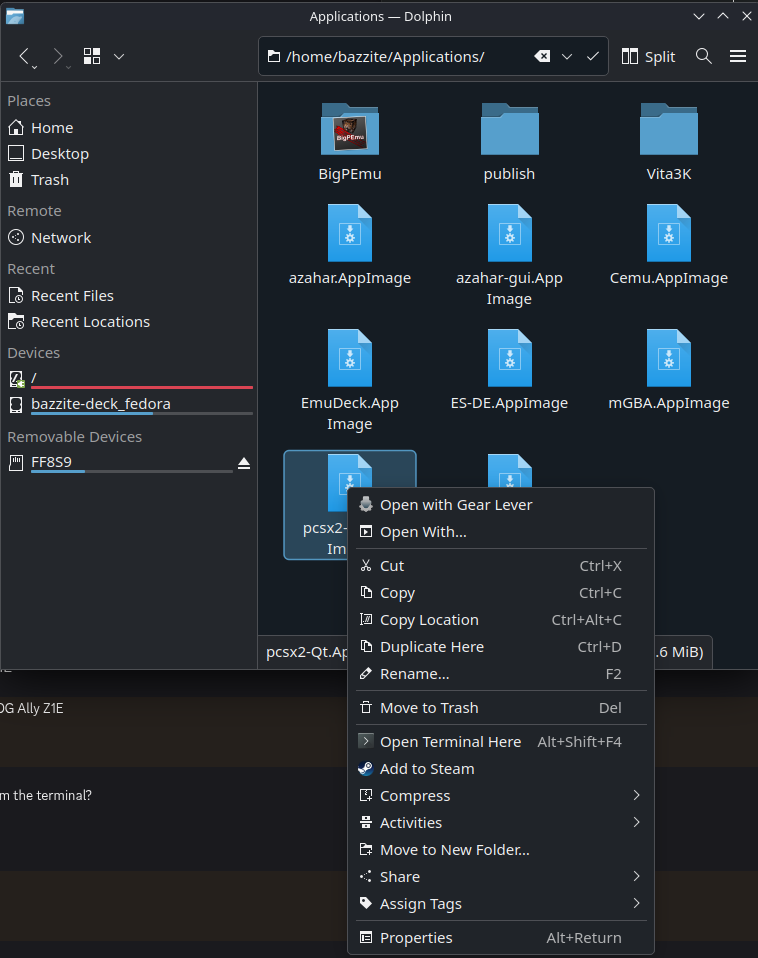Select the BigPEmu folder

point(349,142)
